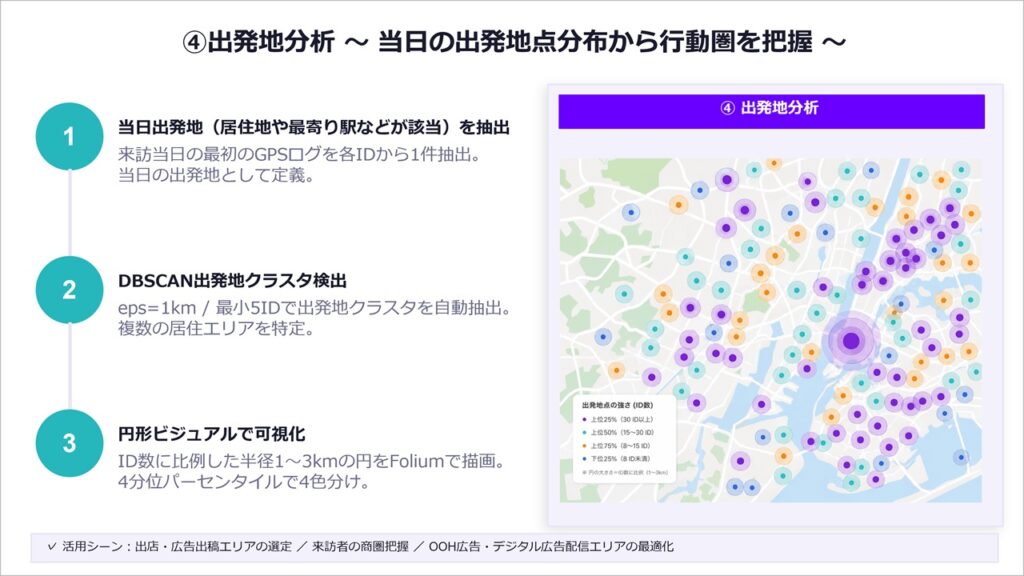Viewport: 1024px width, 576px height.
Task: Click legend label 上位75% (8〜15 ID)
Action: (620, 445)
